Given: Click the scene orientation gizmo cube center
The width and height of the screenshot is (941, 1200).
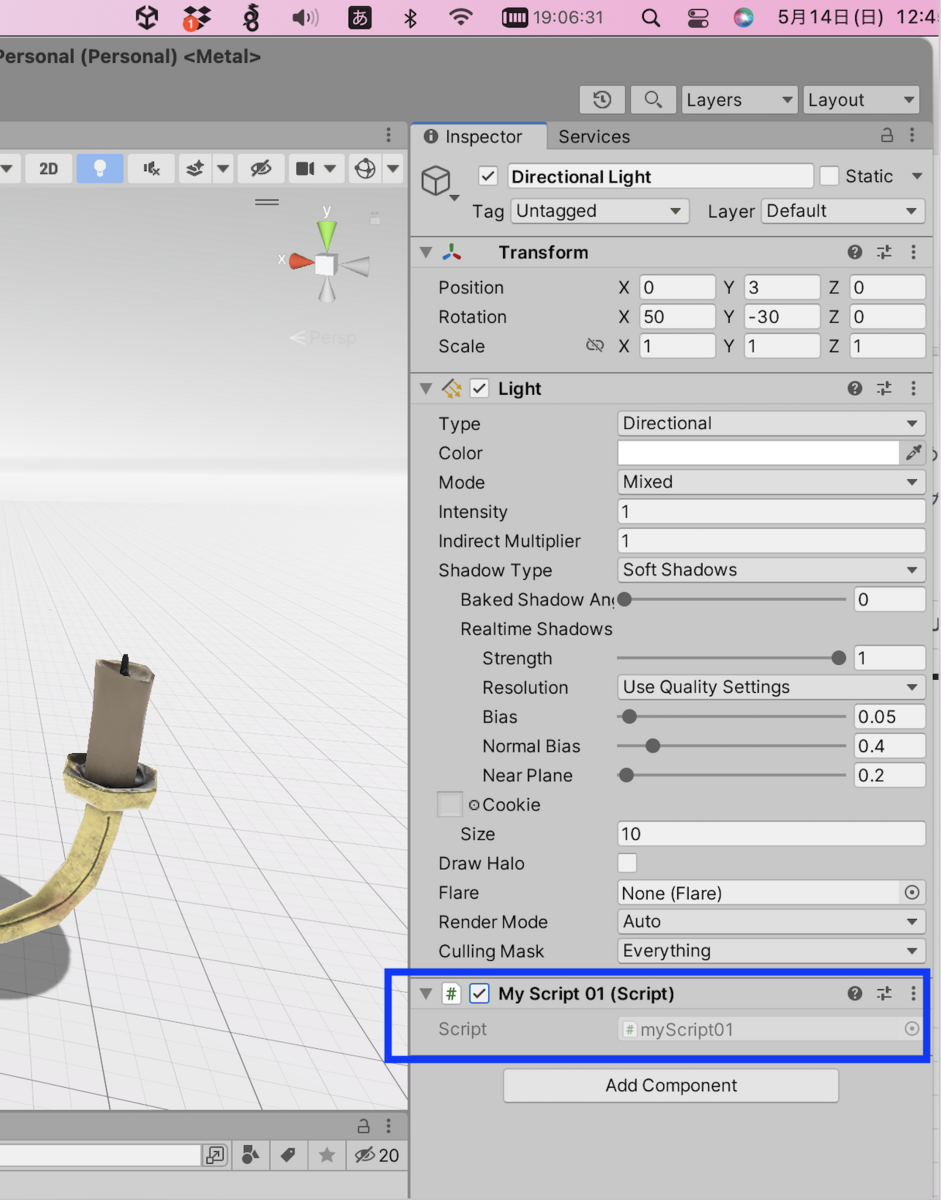Looking at the screenshot, I should click(x=326, y=264).
